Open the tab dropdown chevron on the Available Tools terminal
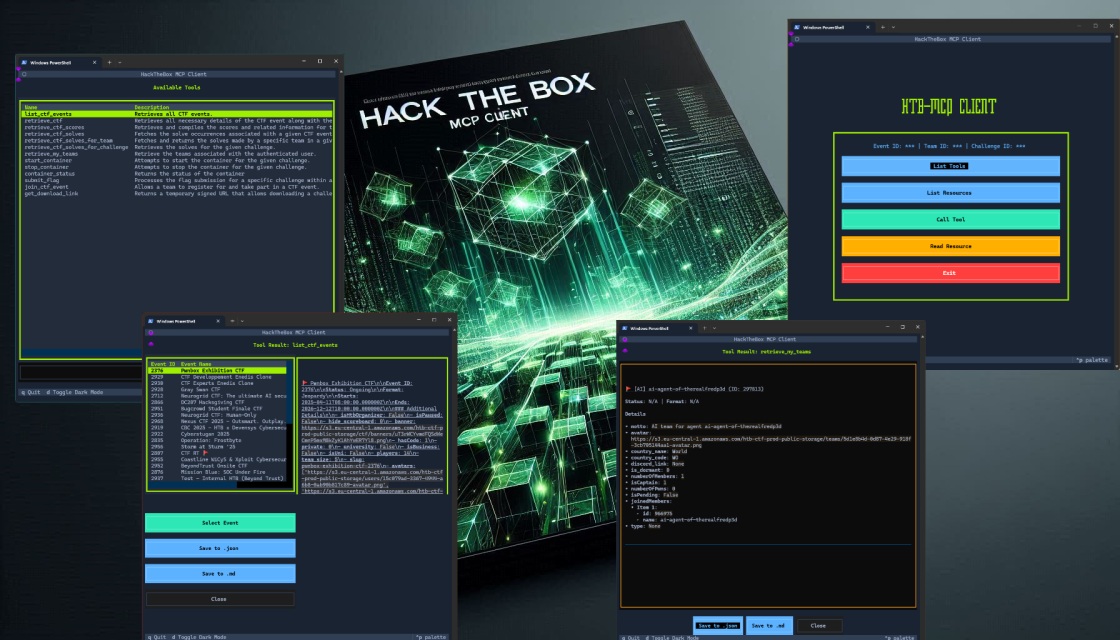Viewport: 1120px width, 640px height. point(119,62)
